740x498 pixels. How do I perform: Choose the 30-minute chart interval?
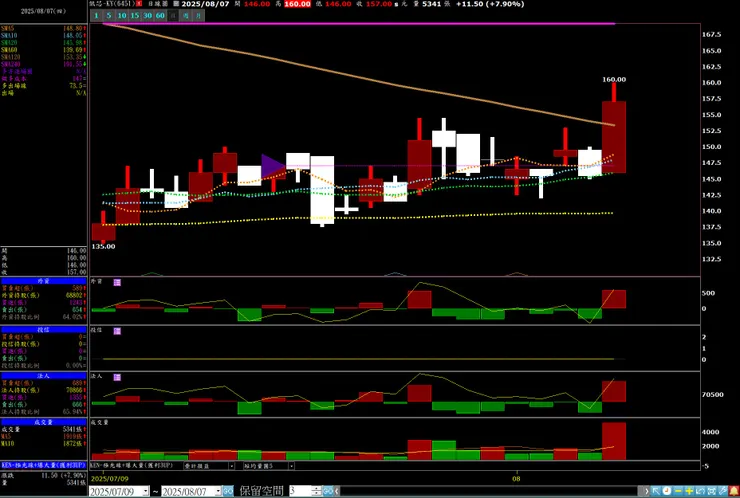pos(147,16)
